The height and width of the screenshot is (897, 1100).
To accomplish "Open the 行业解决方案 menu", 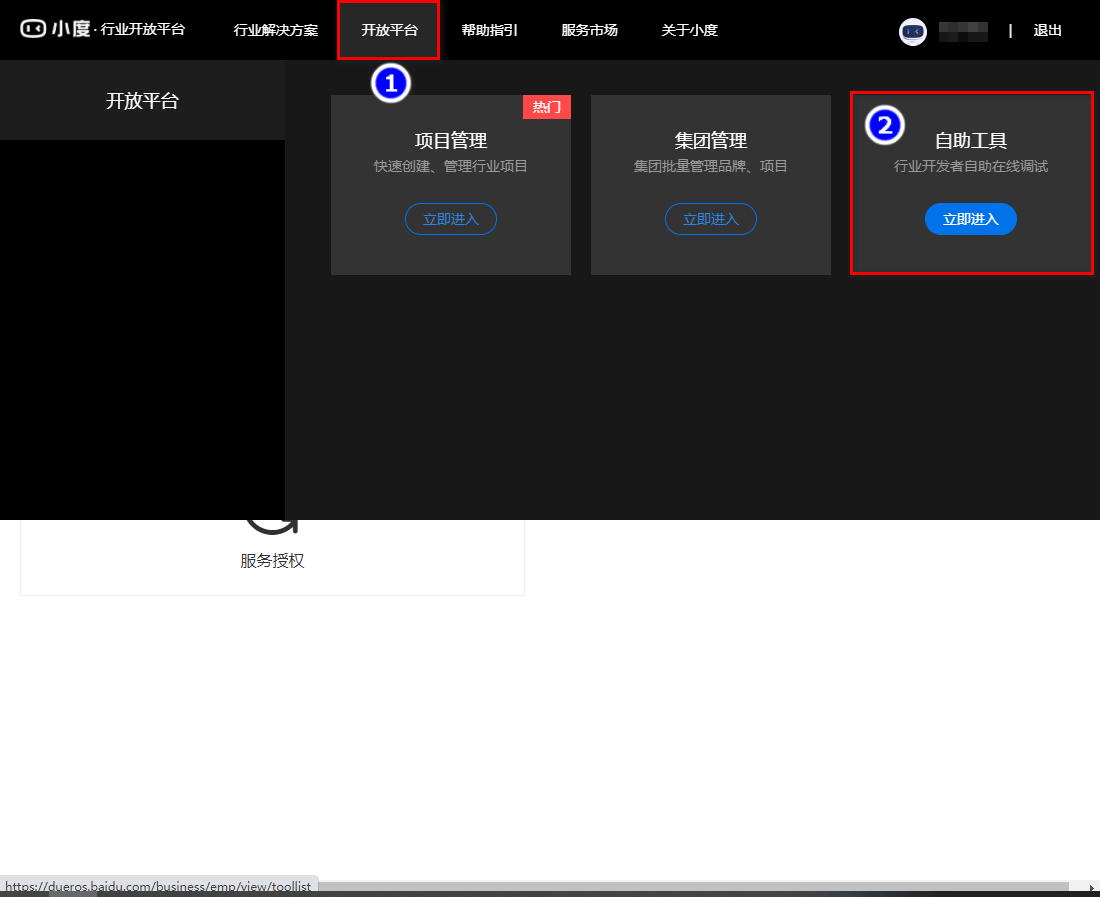I will pyautogui.click(x=275, y=30).
